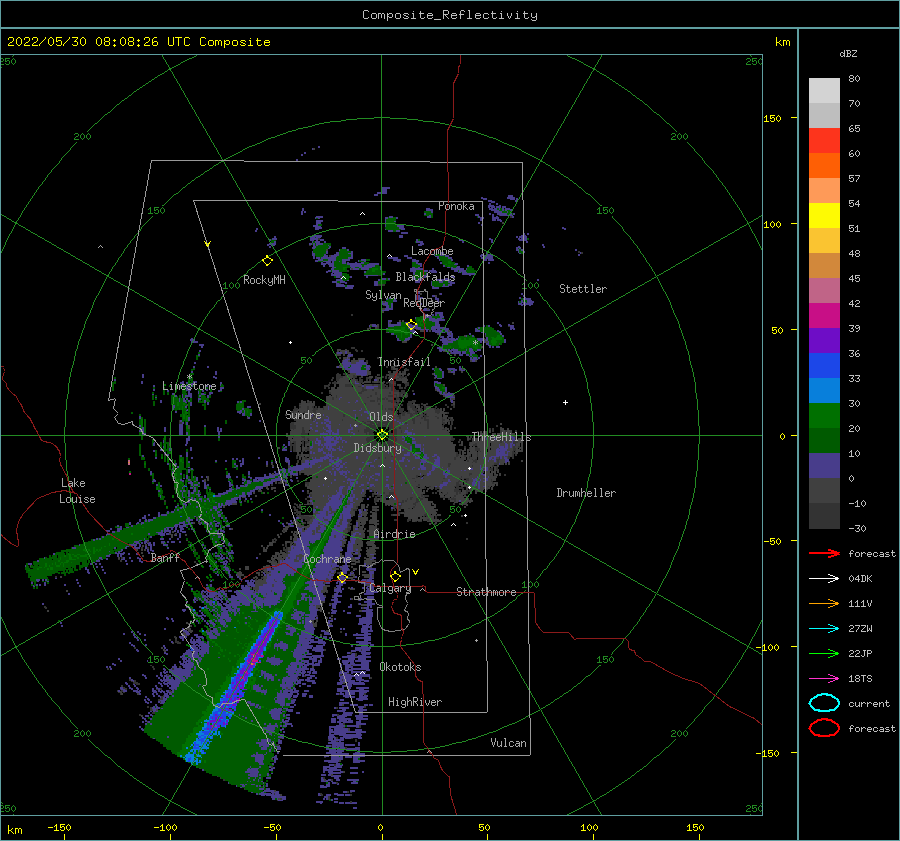
Task: Click the Lake Louise label
Action: pos(78,491)
